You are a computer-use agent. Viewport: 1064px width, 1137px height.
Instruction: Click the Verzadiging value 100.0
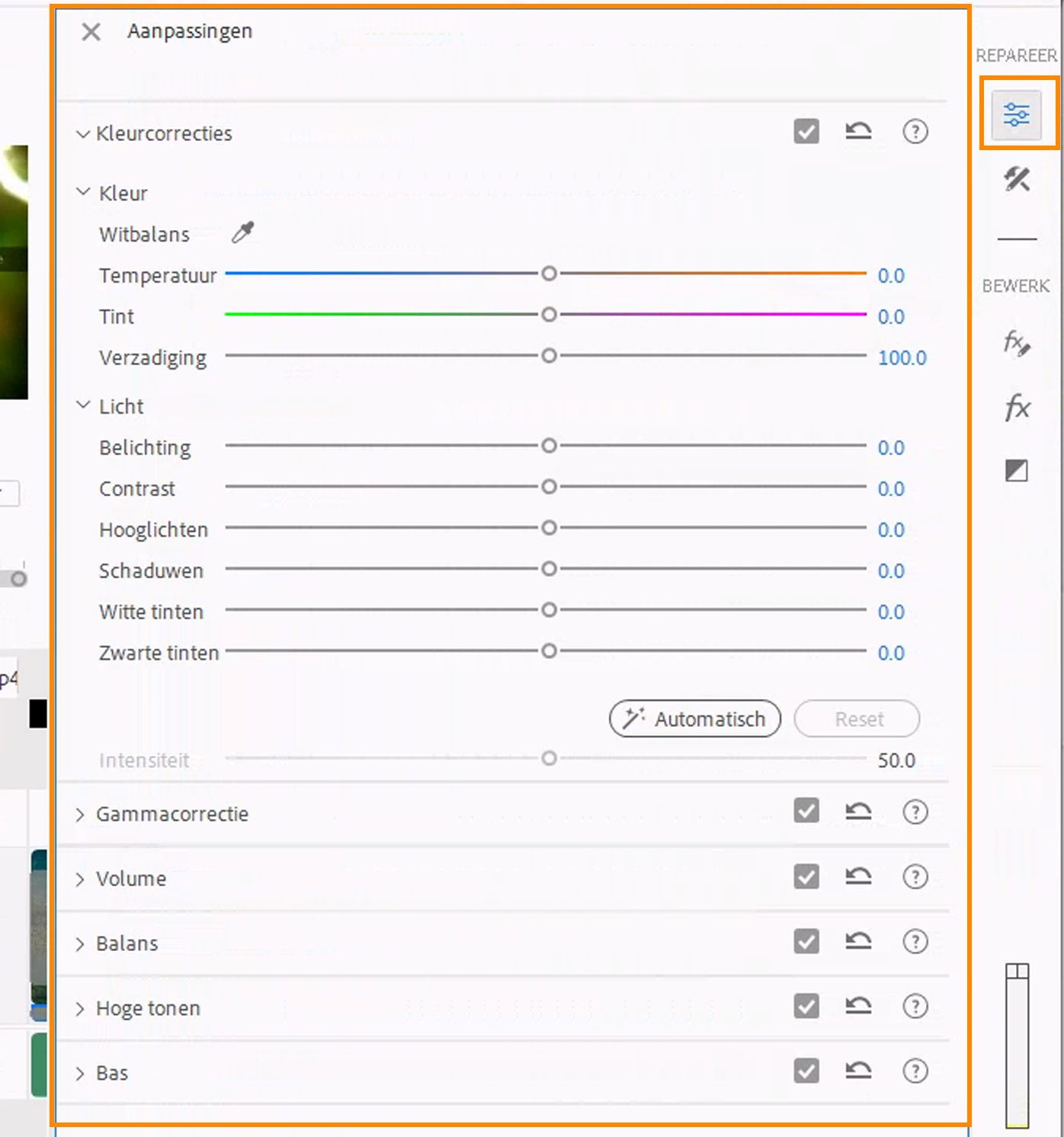pos(902,358)
